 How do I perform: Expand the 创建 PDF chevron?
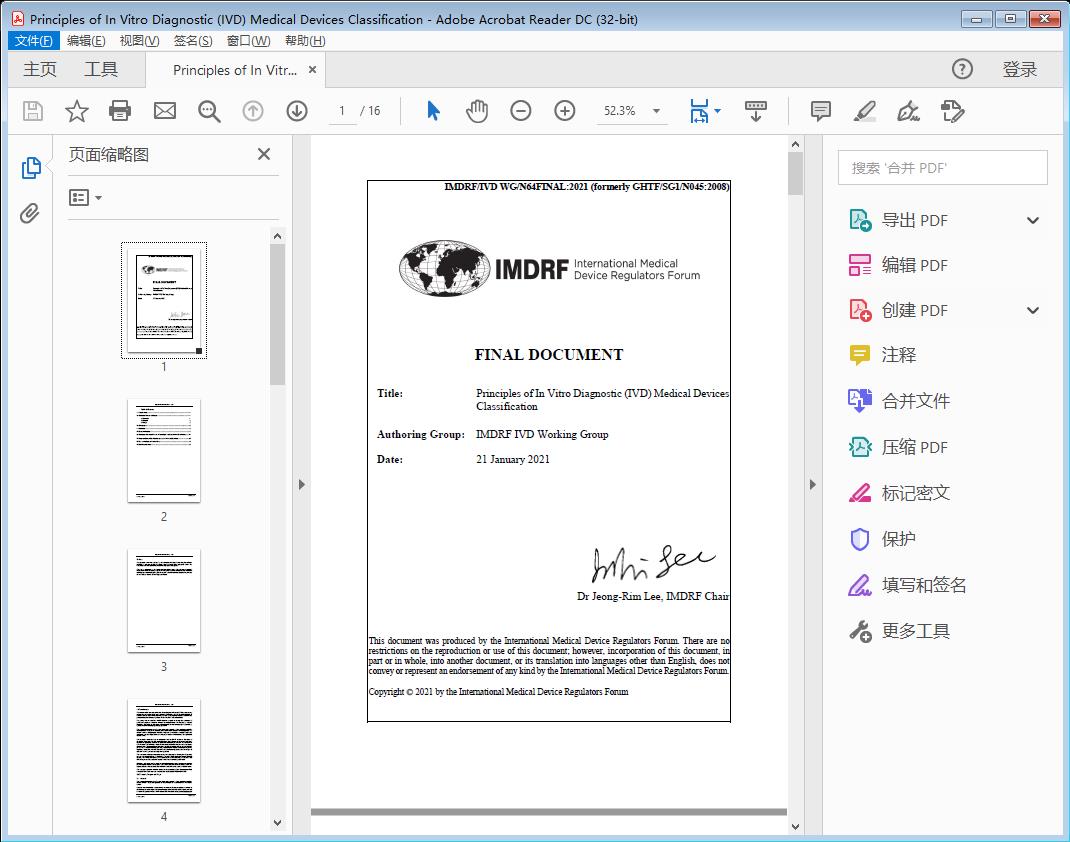(x=1033, y=310)
